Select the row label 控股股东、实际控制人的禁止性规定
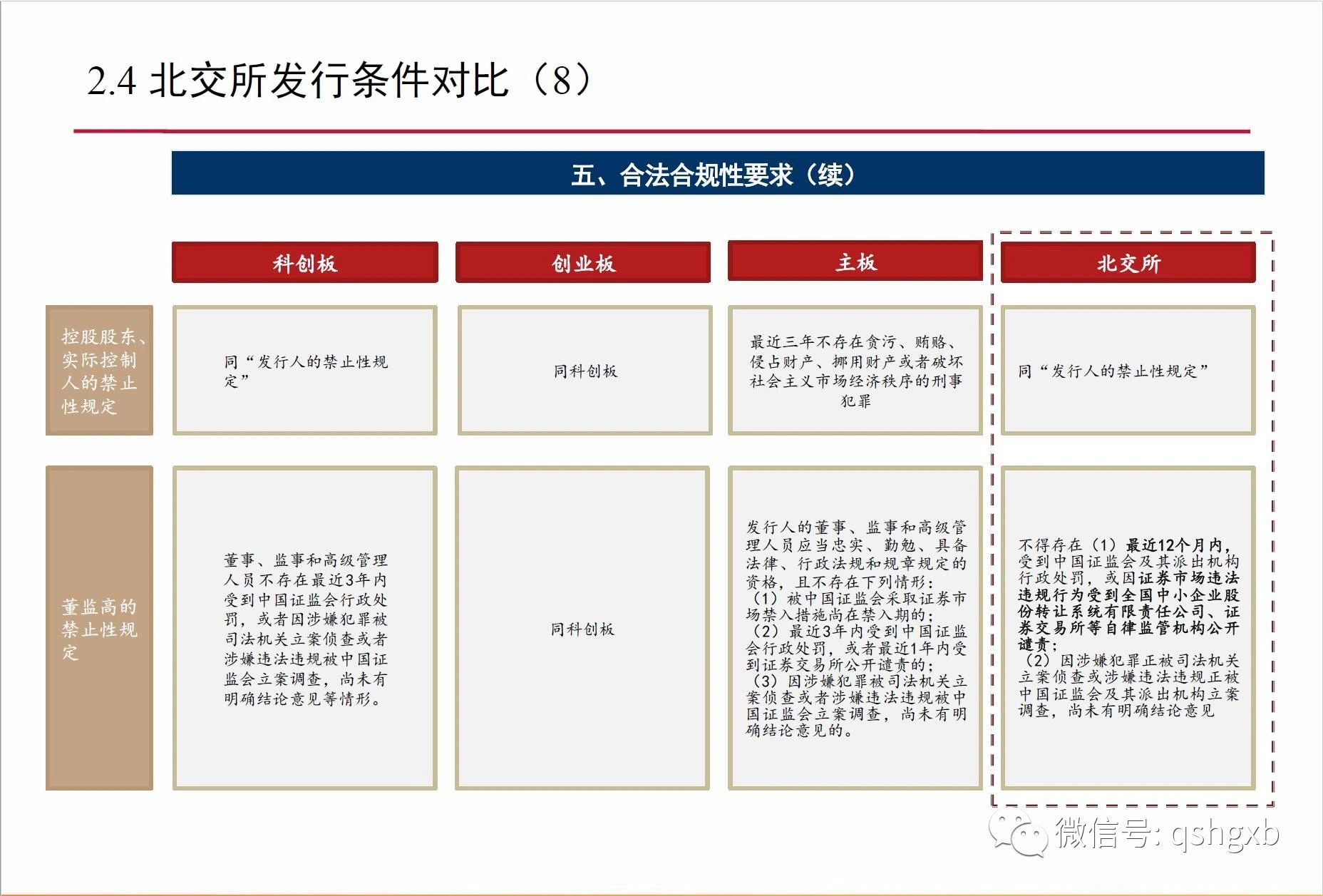 click(x=100, y=371)
